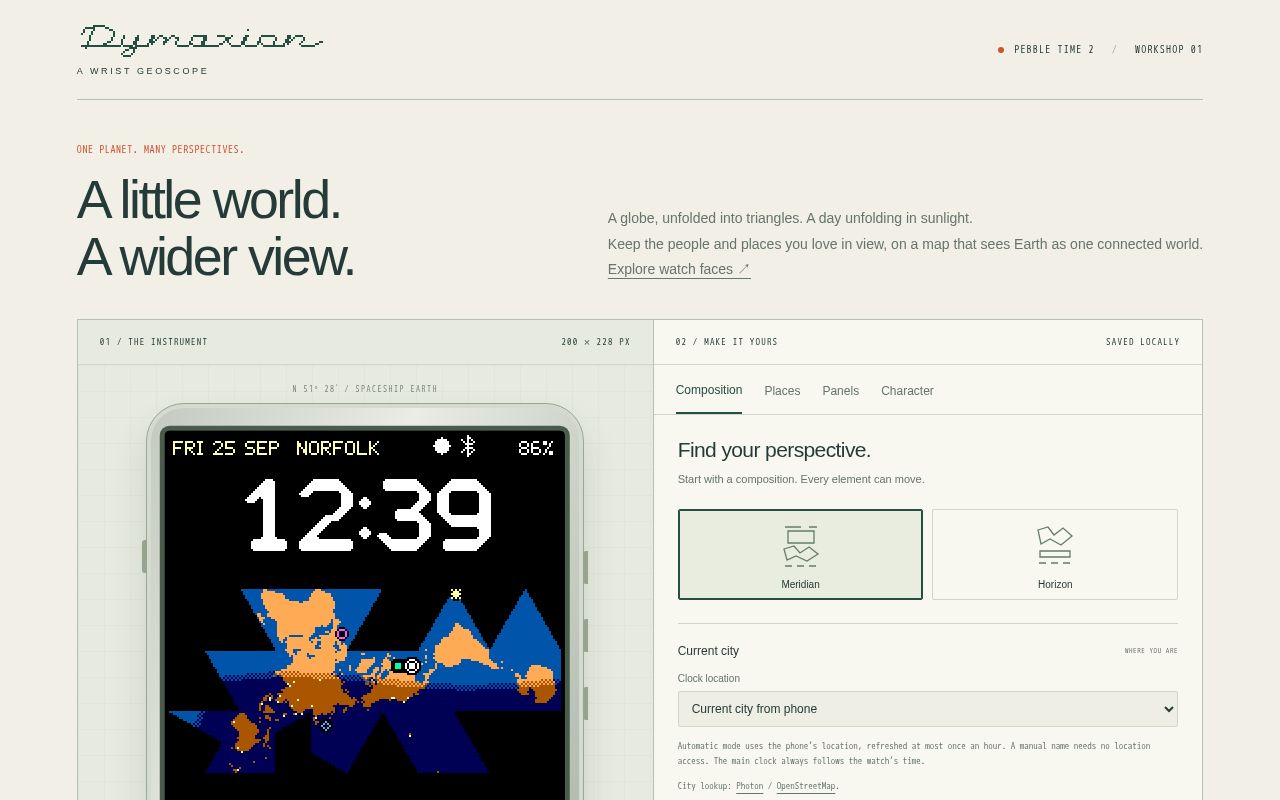
Task: Click the PEBBLE TIME 2 header label
Action: [x=1054, y=49]
